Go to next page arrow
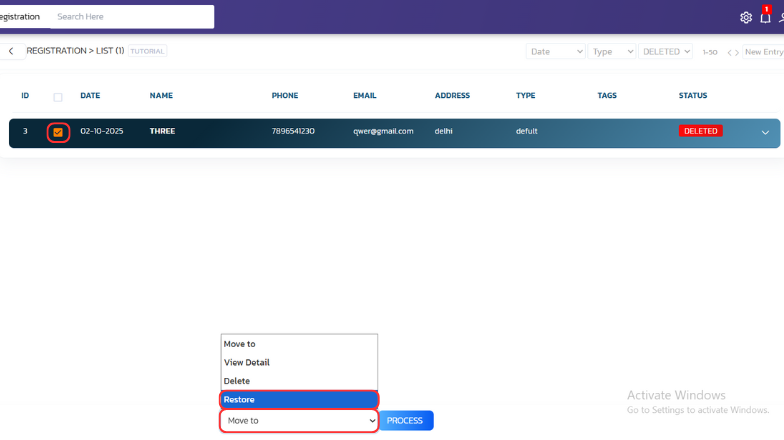Screen dimensions: 784x440 point(738,52)
